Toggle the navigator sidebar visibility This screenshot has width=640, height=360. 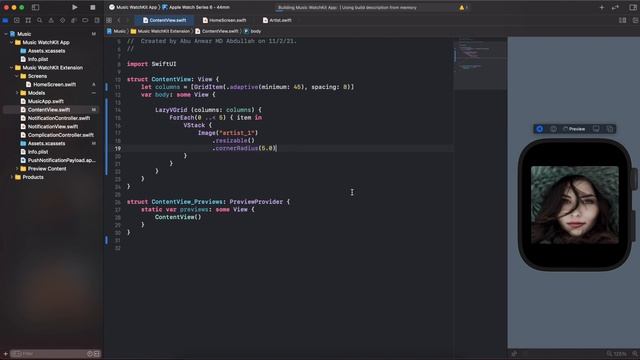click(x=36, y=7)
